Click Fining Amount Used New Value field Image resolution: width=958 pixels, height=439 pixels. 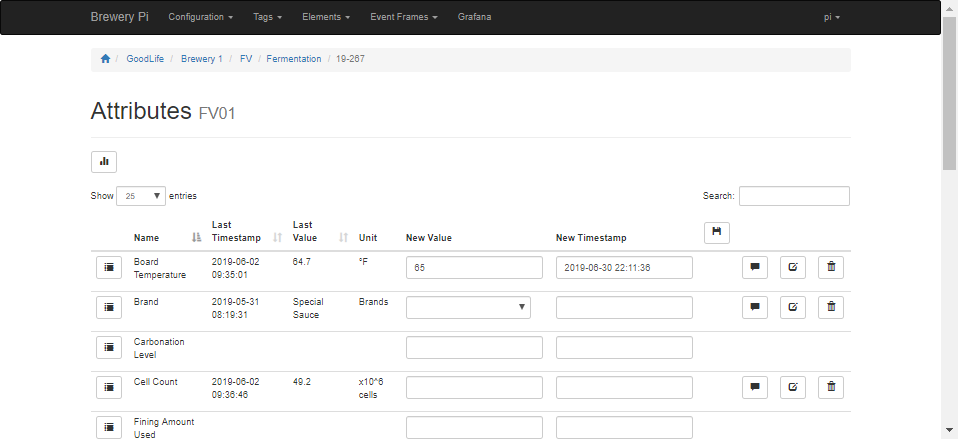pos(474,427)
